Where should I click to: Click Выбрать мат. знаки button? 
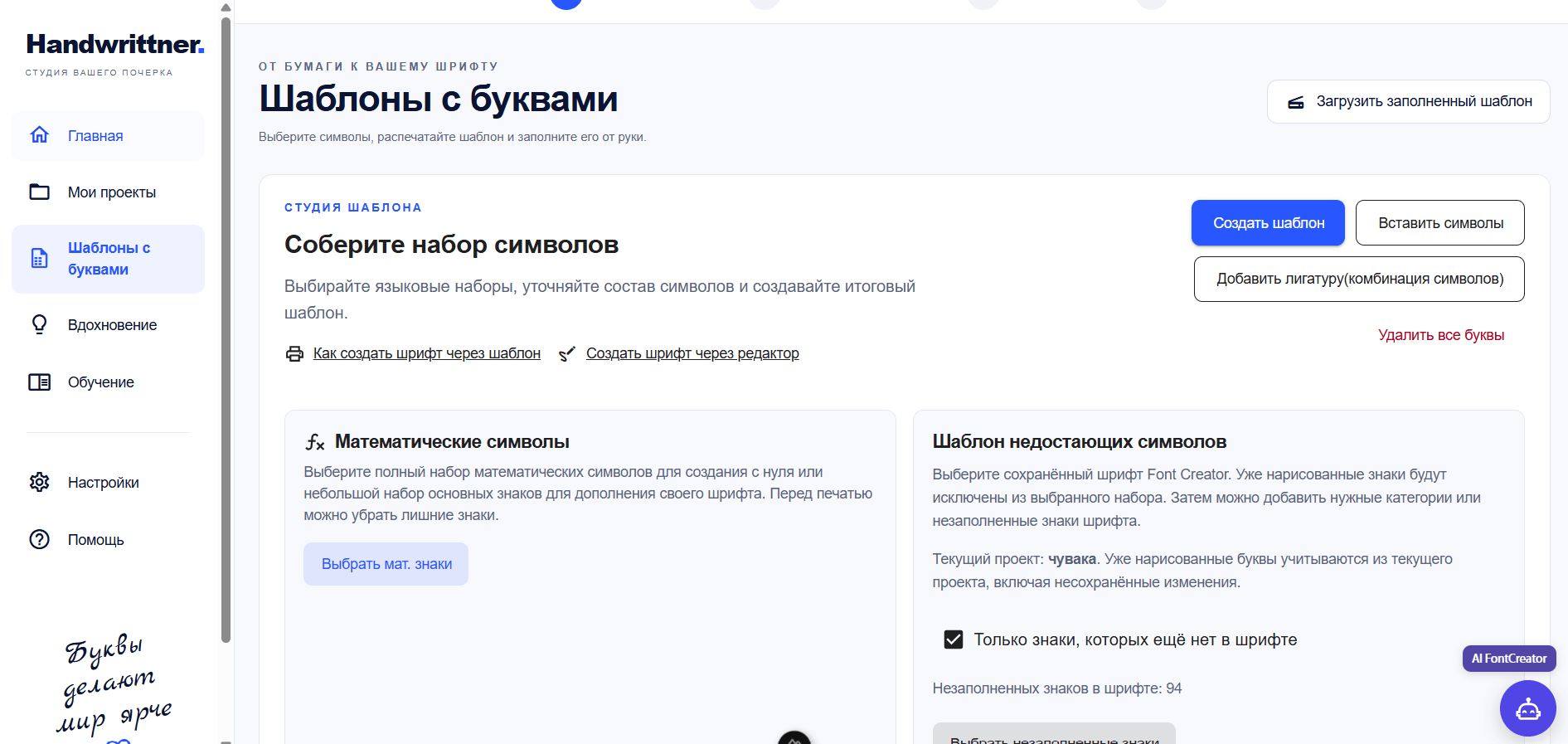coord(386,564)
